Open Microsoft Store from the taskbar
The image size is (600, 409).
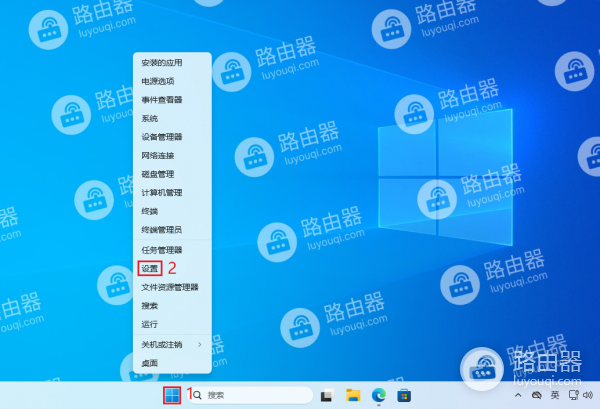404,395
